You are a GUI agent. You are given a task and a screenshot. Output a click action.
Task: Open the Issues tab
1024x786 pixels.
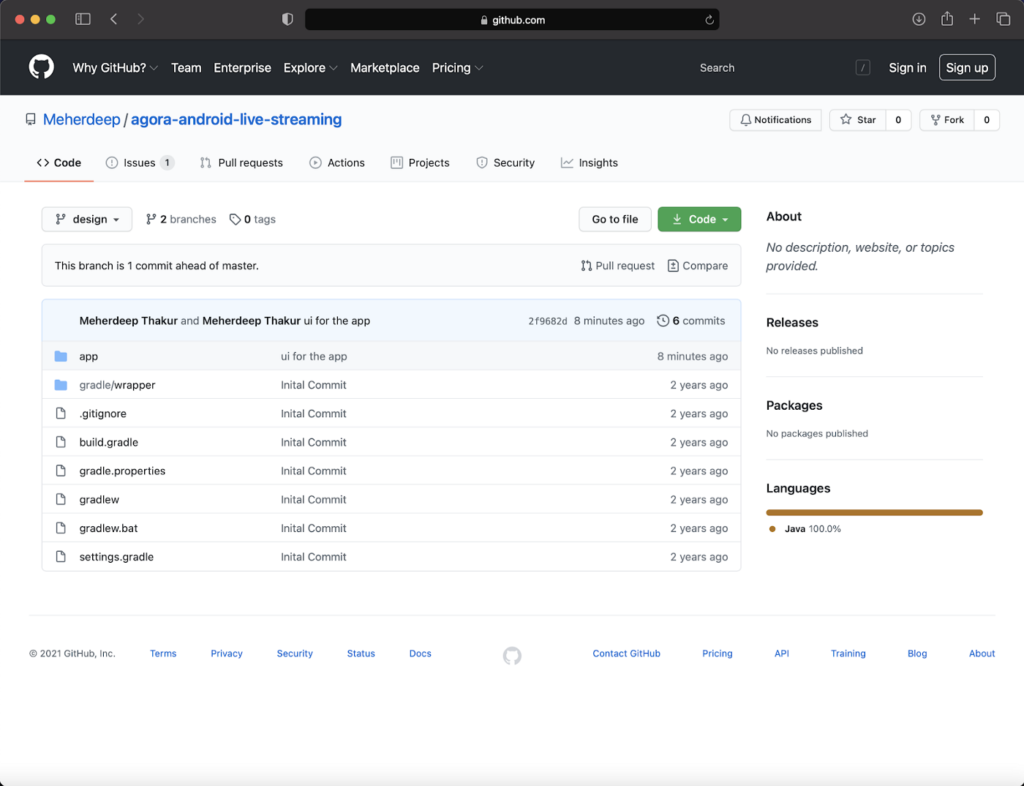[140, 163]
